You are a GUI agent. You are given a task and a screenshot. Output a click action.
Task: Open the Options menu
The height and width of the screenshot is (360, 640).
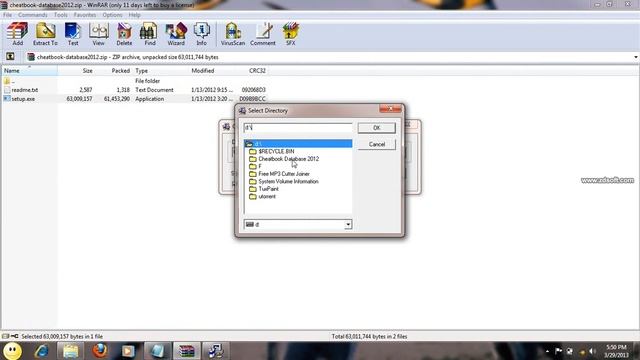[x=112, y=15]
